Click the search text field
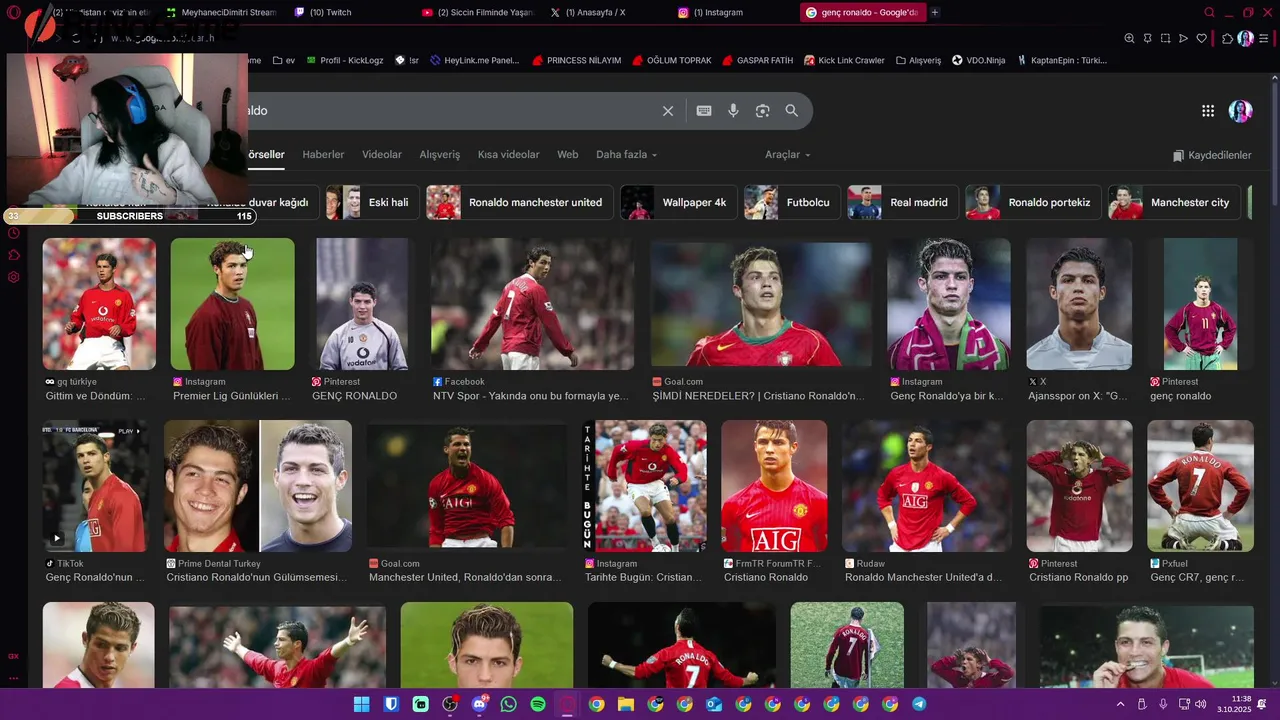Image resolution: width=1280 pixels, height=720 pixels. click(450, 111)
